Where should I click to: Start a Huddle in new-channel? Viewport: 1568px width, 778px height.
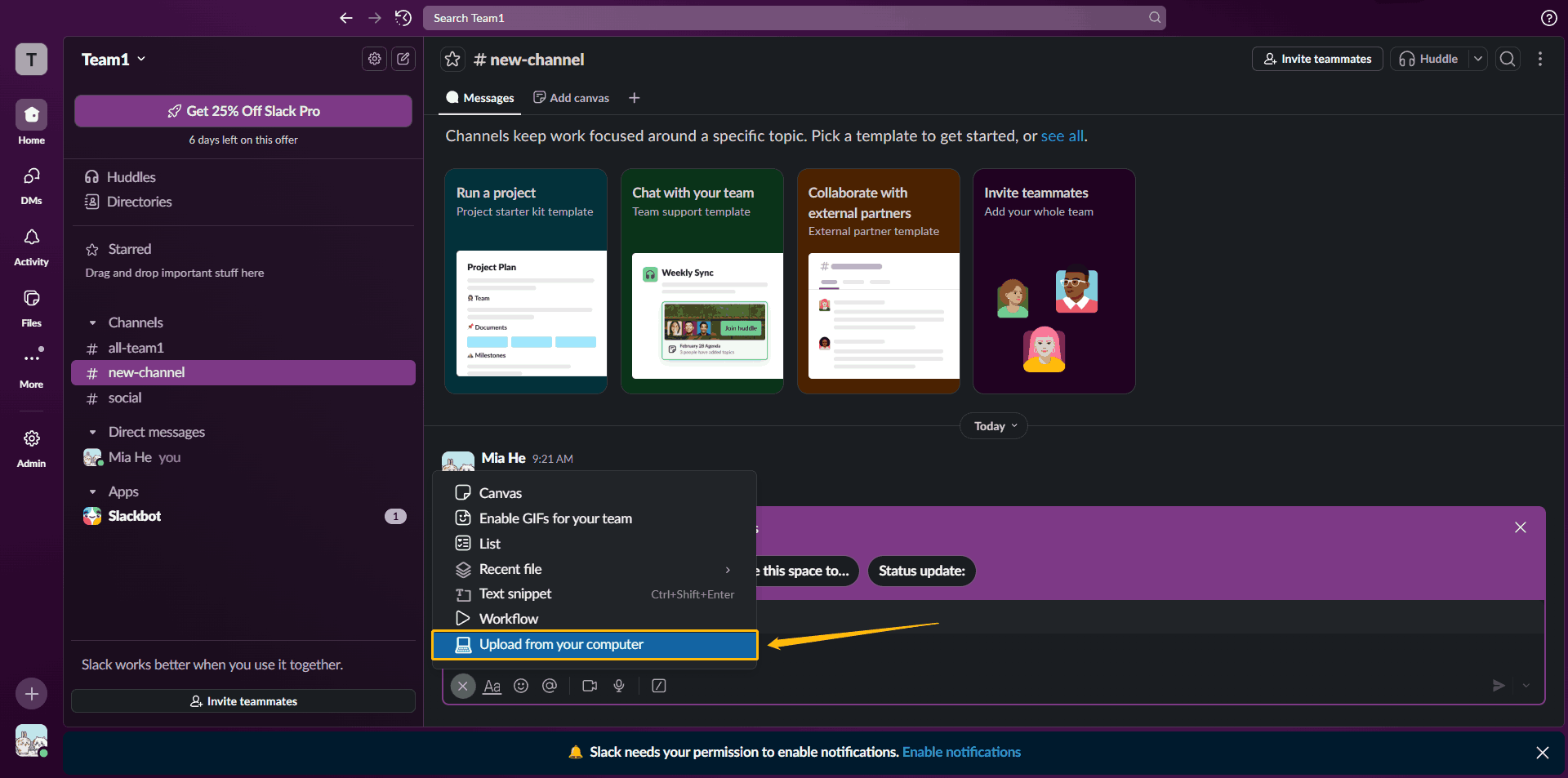(x=1431, y=59)
